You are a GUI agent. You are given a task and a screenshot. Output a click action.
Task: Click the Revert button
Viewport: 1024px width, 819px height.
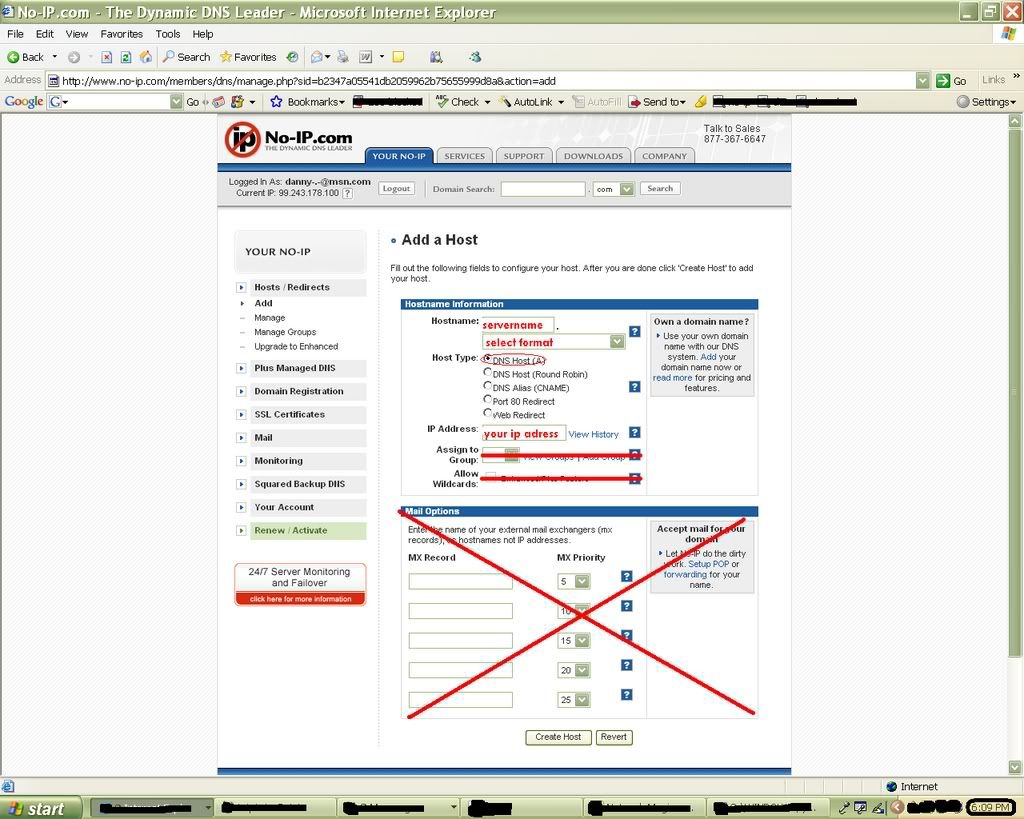coord(614,737)
